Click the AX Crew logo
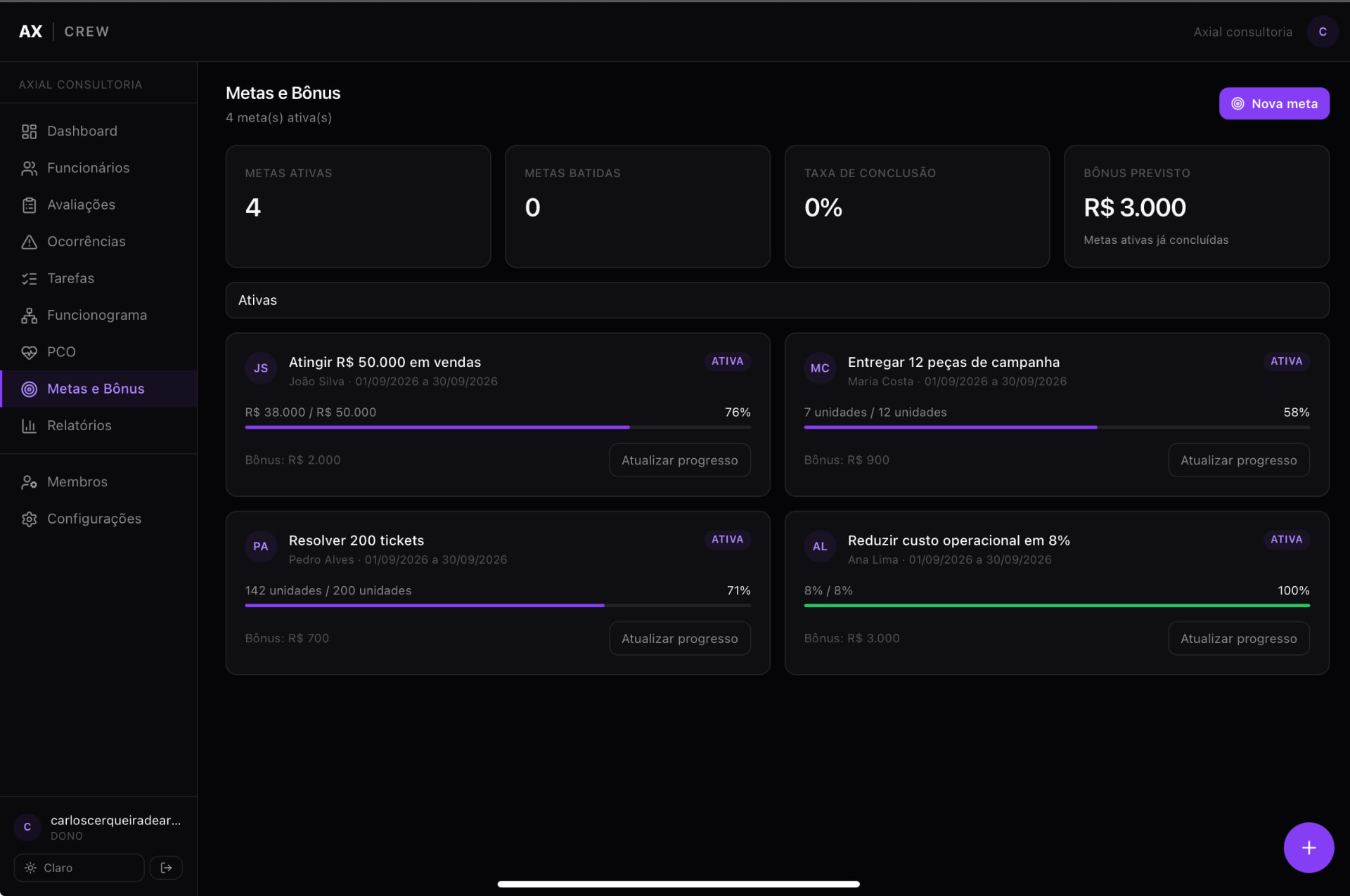The image size is (1350, 896). coord(64,32)
